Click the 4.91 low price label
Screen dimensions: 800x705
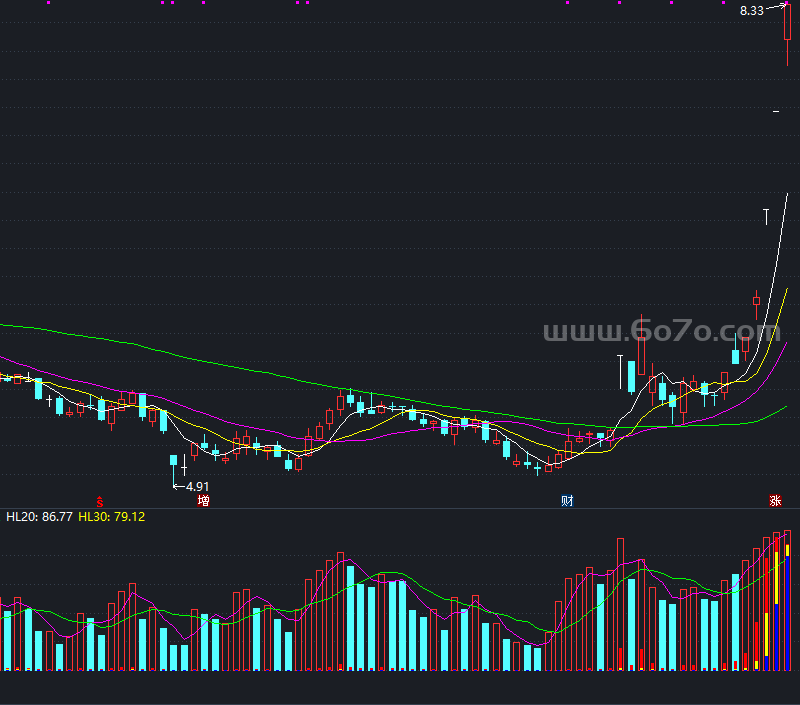click(197, 487)
